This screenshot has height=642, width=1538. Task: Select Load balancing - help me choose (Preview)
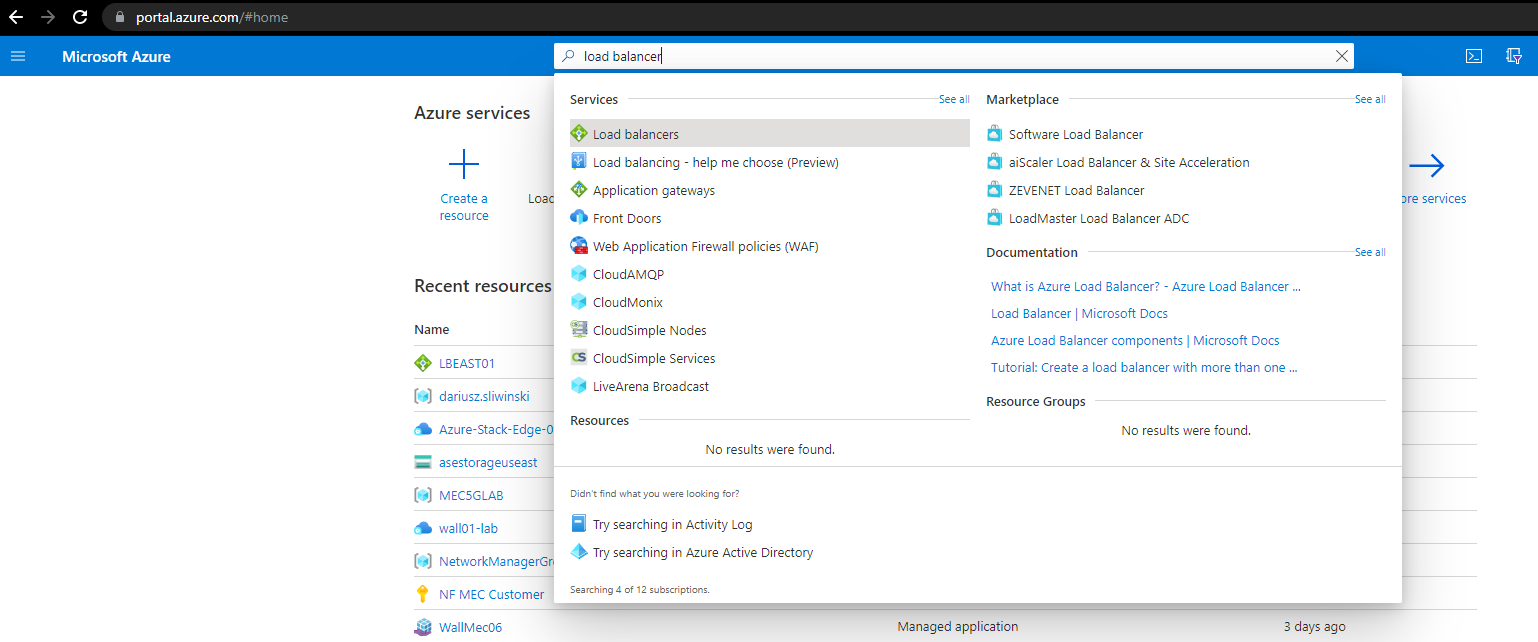click(x=715, y=162)
